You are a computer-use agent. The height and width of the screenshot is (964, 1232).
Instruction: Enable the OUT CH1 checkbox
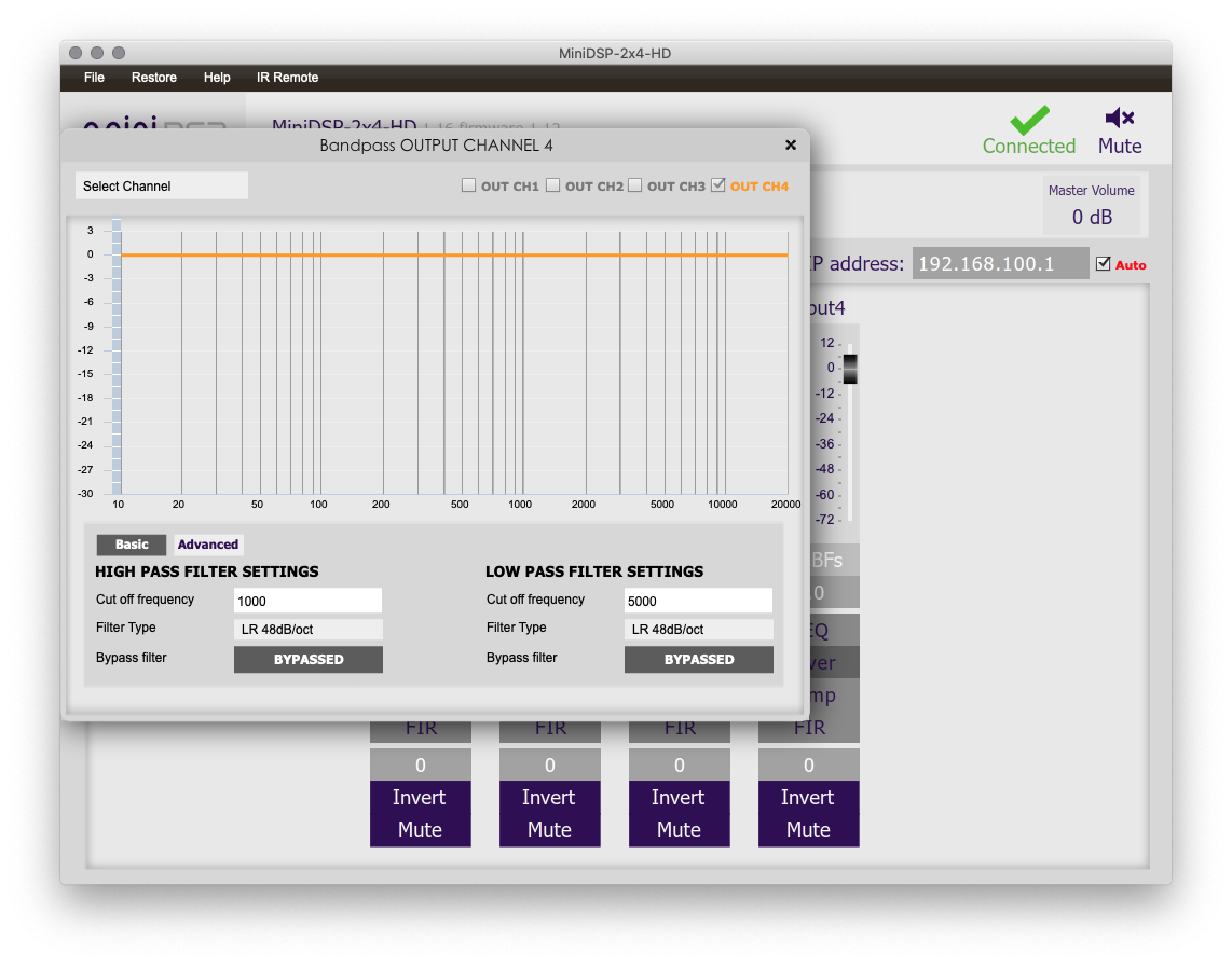[468, 185]
